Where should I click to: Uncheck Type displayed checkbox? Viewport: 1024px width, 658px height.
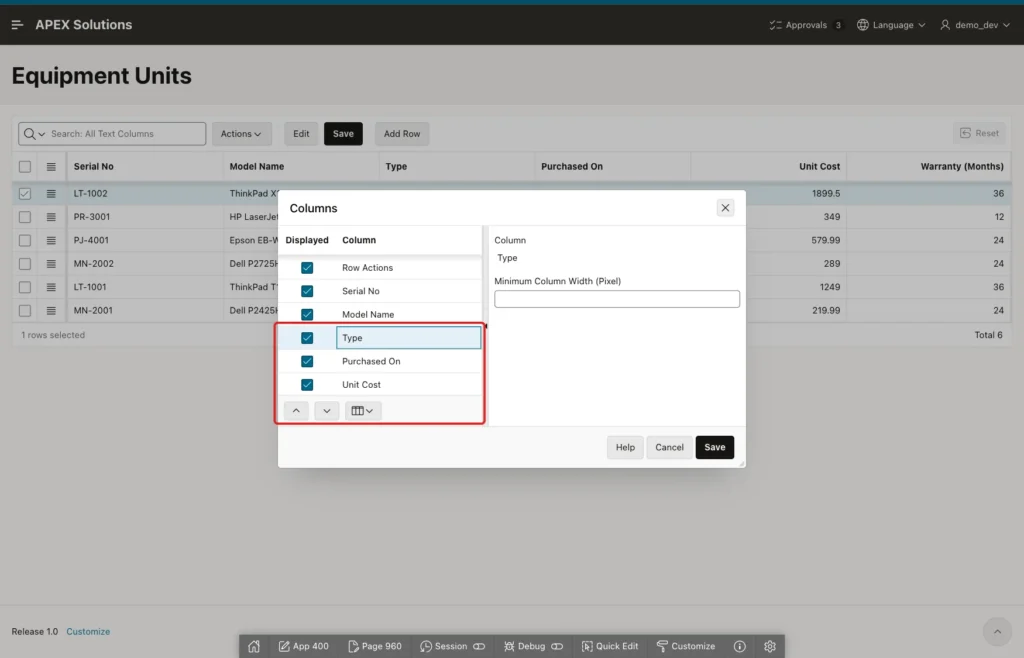coord(307,338)
